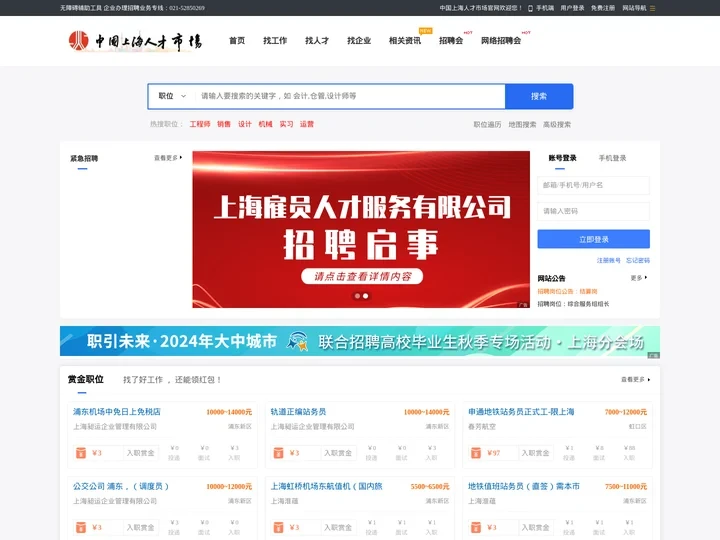Screen dimensions: 720x540
Task: Open 找人才 navigation item
Action: tap(317, 41)
